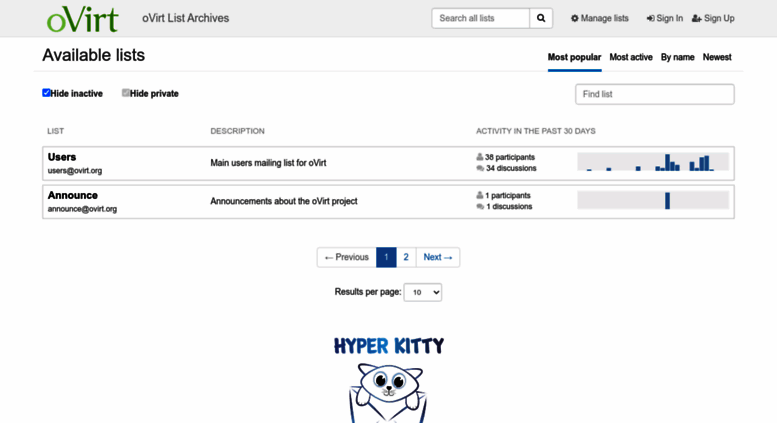Select page 1 in pagination

[x=386, y=258]
